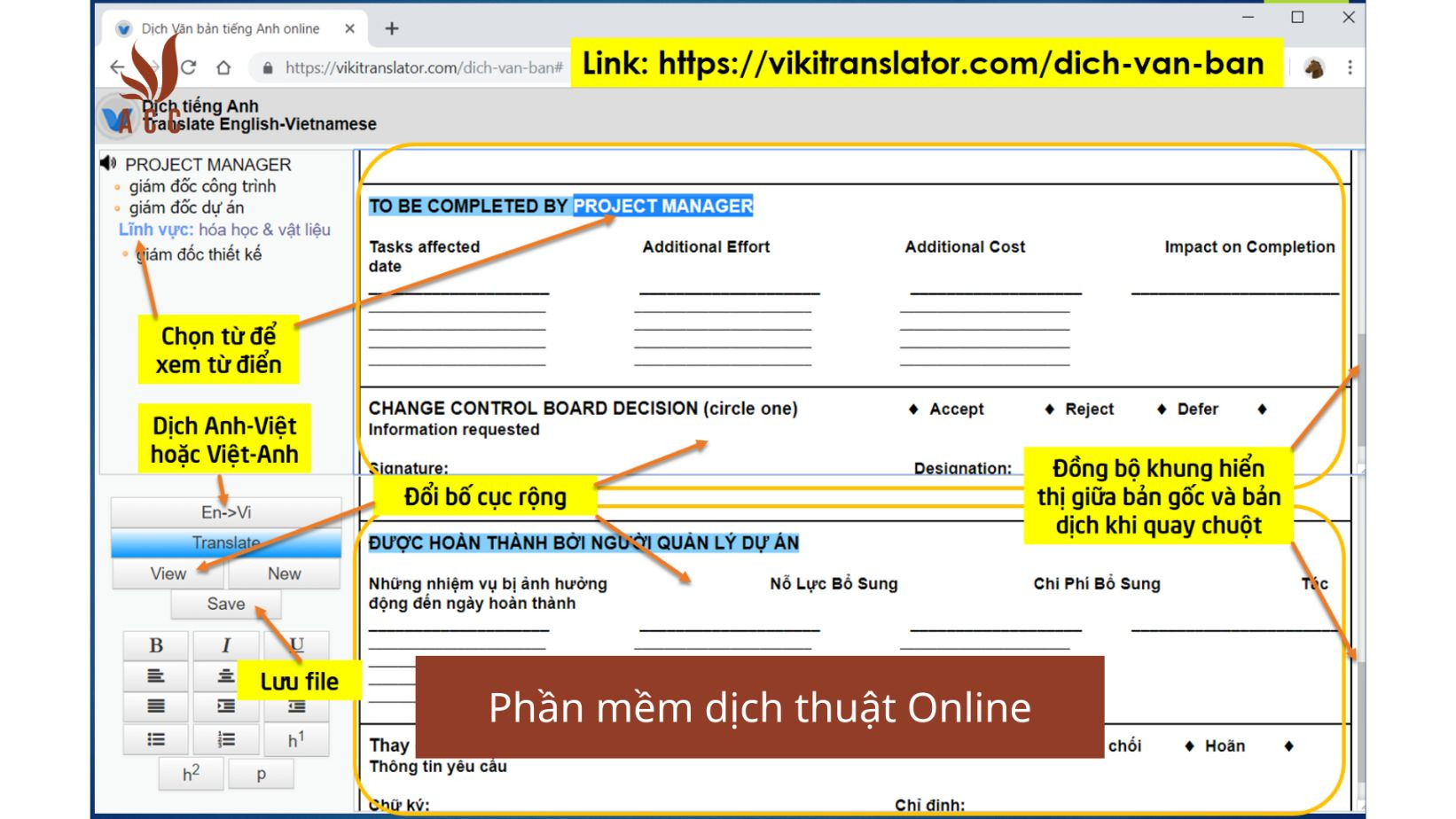Viewport: 1456px width, 819px height.
Task: Play pronunciation with the speaker icon
Action: [108, 163]
